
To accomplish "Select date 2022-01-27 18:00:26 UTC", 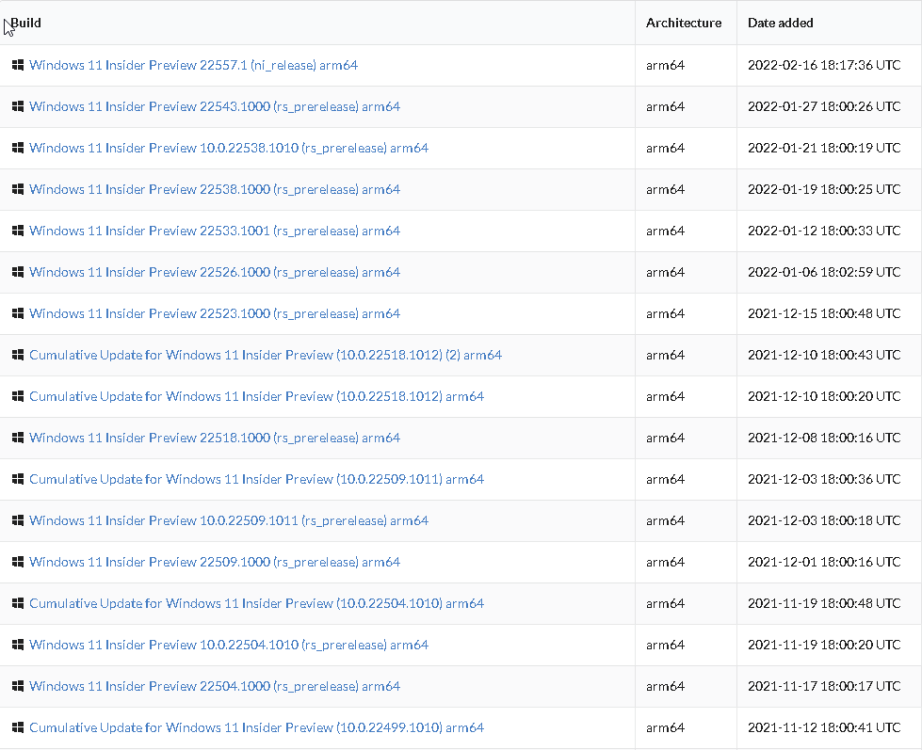I will (x=824, y=106).
